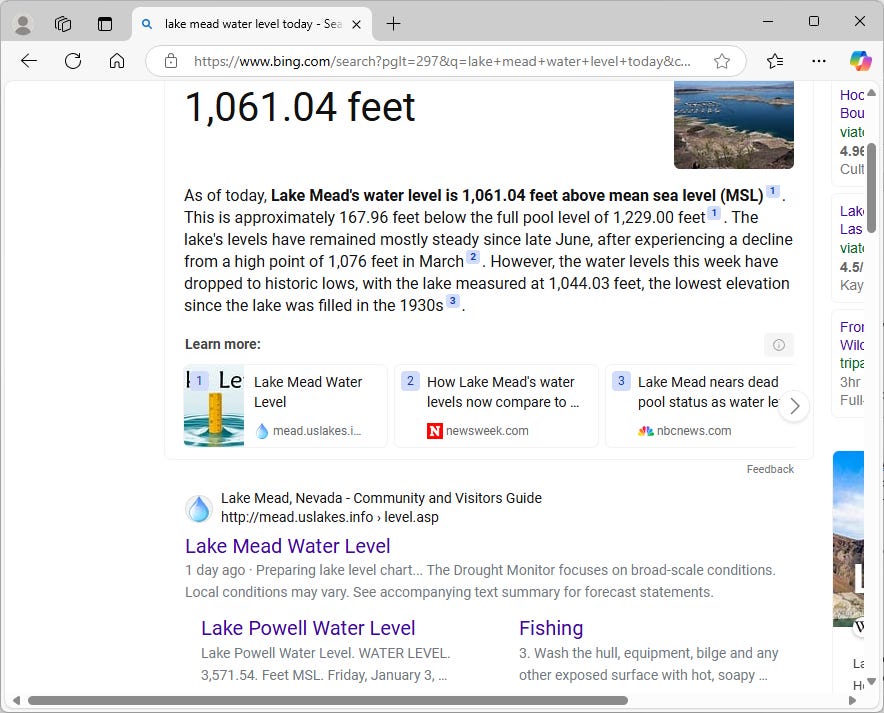Click the scroll up arrow
This screenshot has width=884, height=713.
coord(871,92)
